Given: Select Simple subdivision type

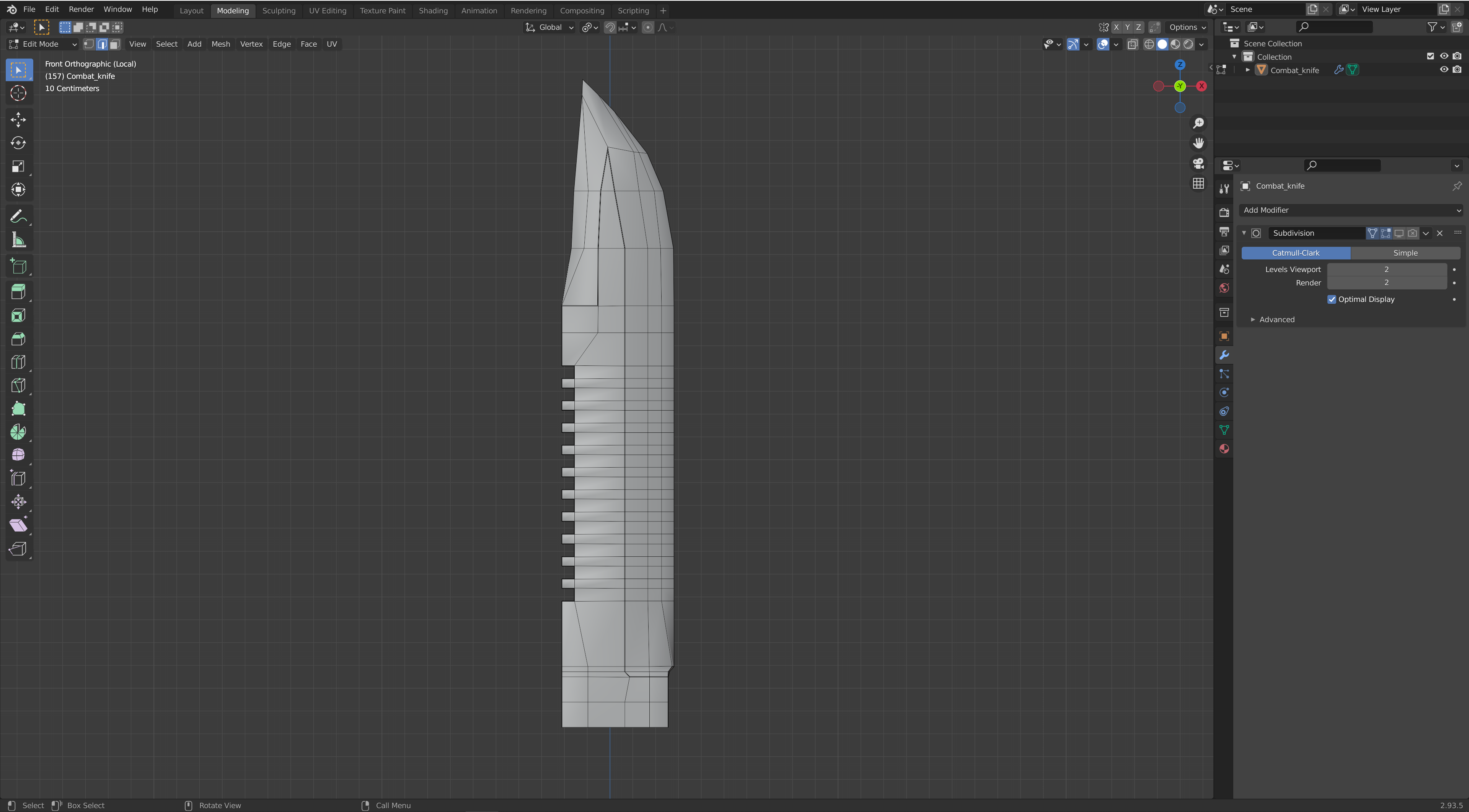Looking at the screenshot, I should pyautogui.click(x=1405, y=253).
